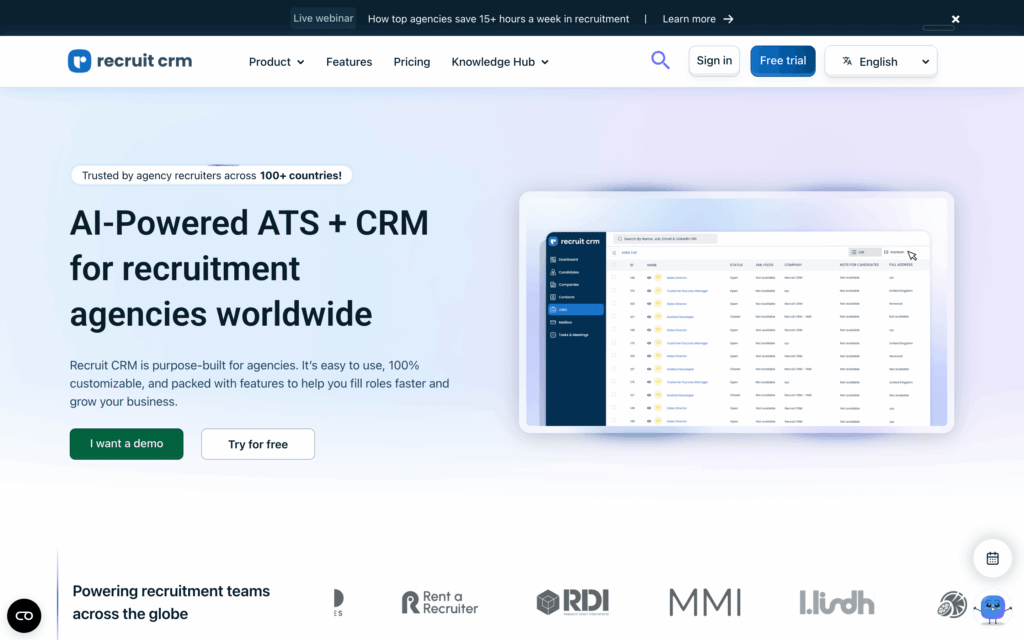Screen dimensions: 1024x640
Task: Go to the Pricing page
Action: pos(412,62)
